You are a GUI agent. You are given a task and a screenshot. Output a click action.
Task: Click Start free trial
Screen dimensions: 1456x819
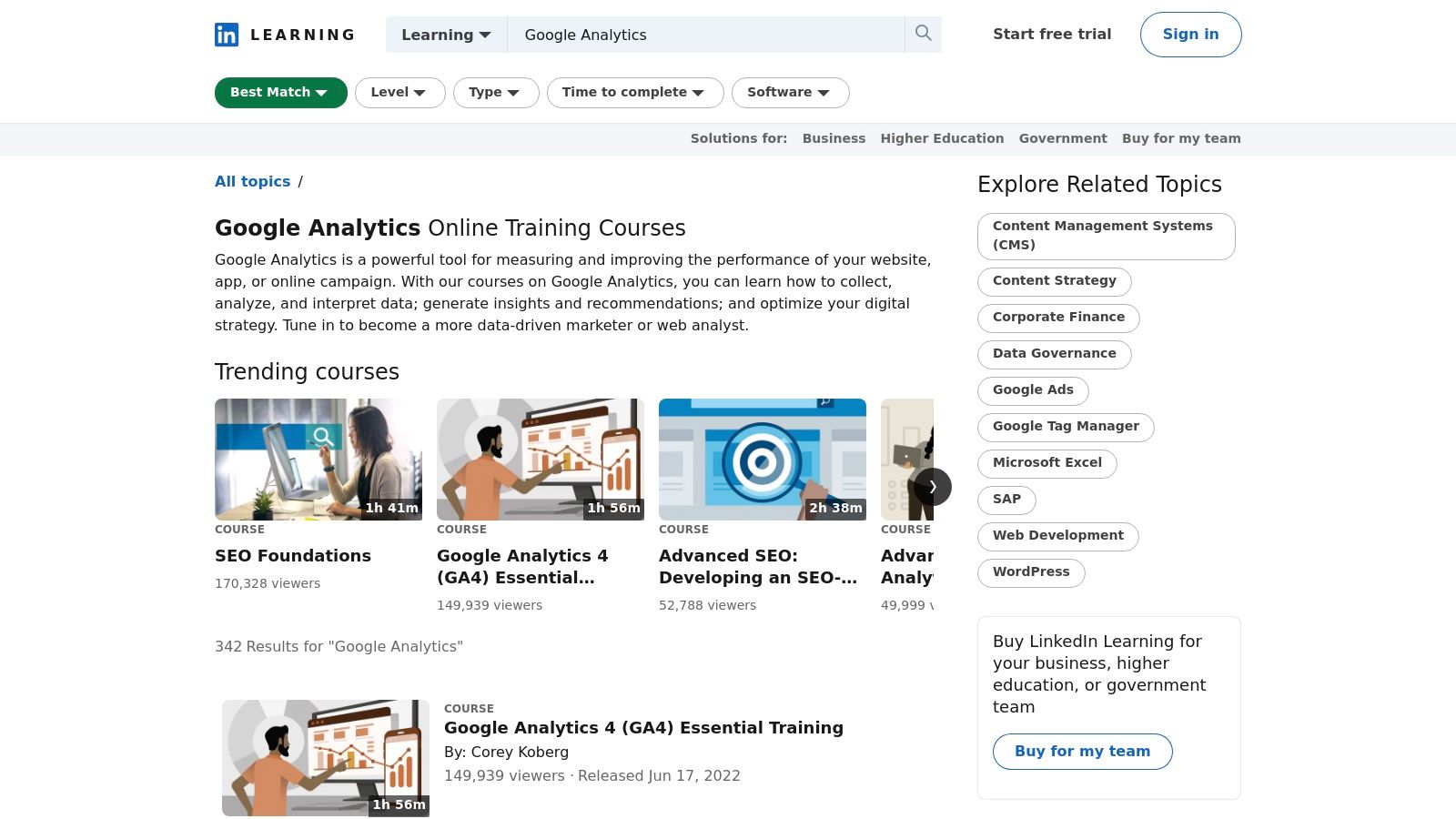[x=1052, y=35]
